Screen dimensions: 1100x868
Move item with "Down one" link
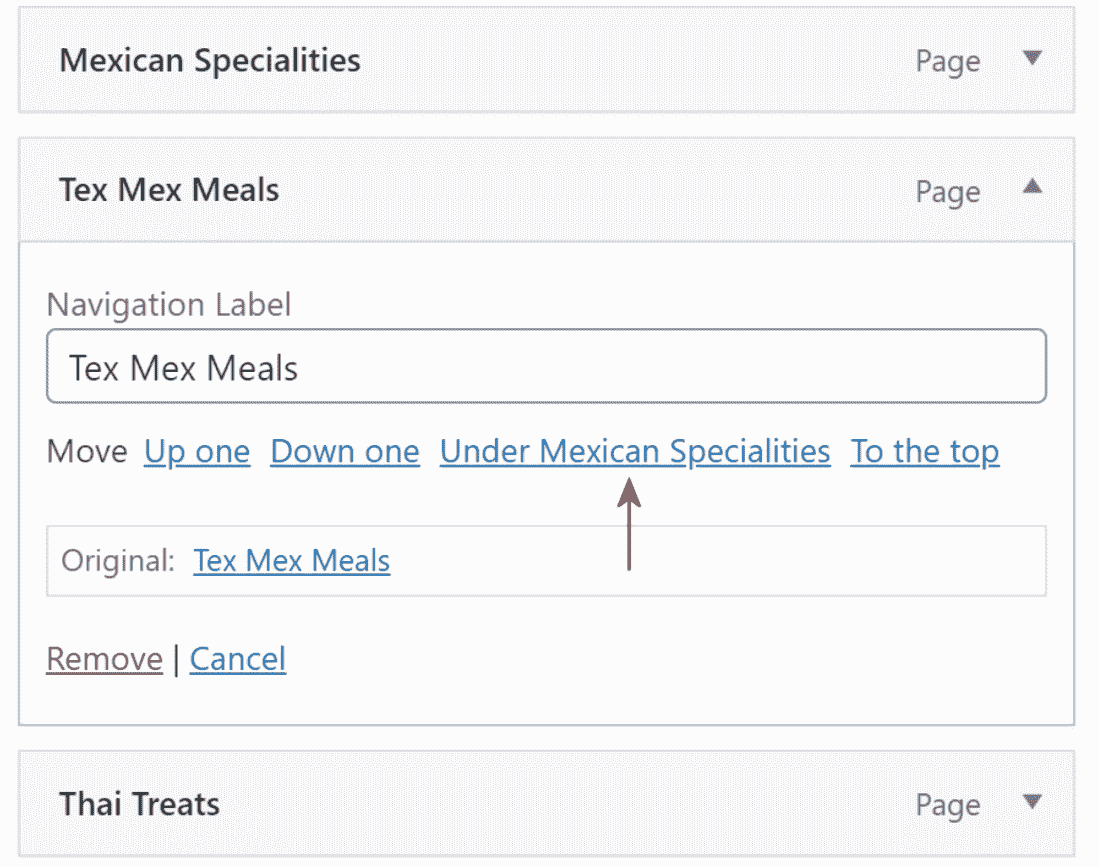pos(345,452)
